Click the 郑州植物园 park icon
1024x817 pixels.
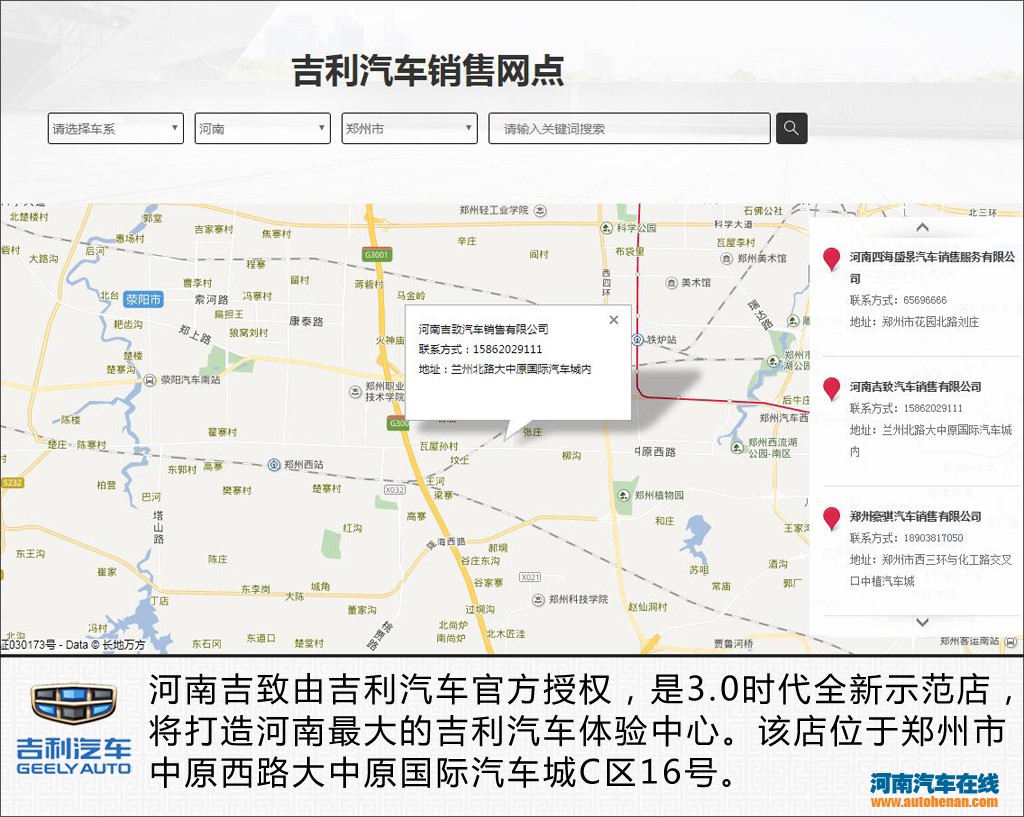[x=624, y=495]
